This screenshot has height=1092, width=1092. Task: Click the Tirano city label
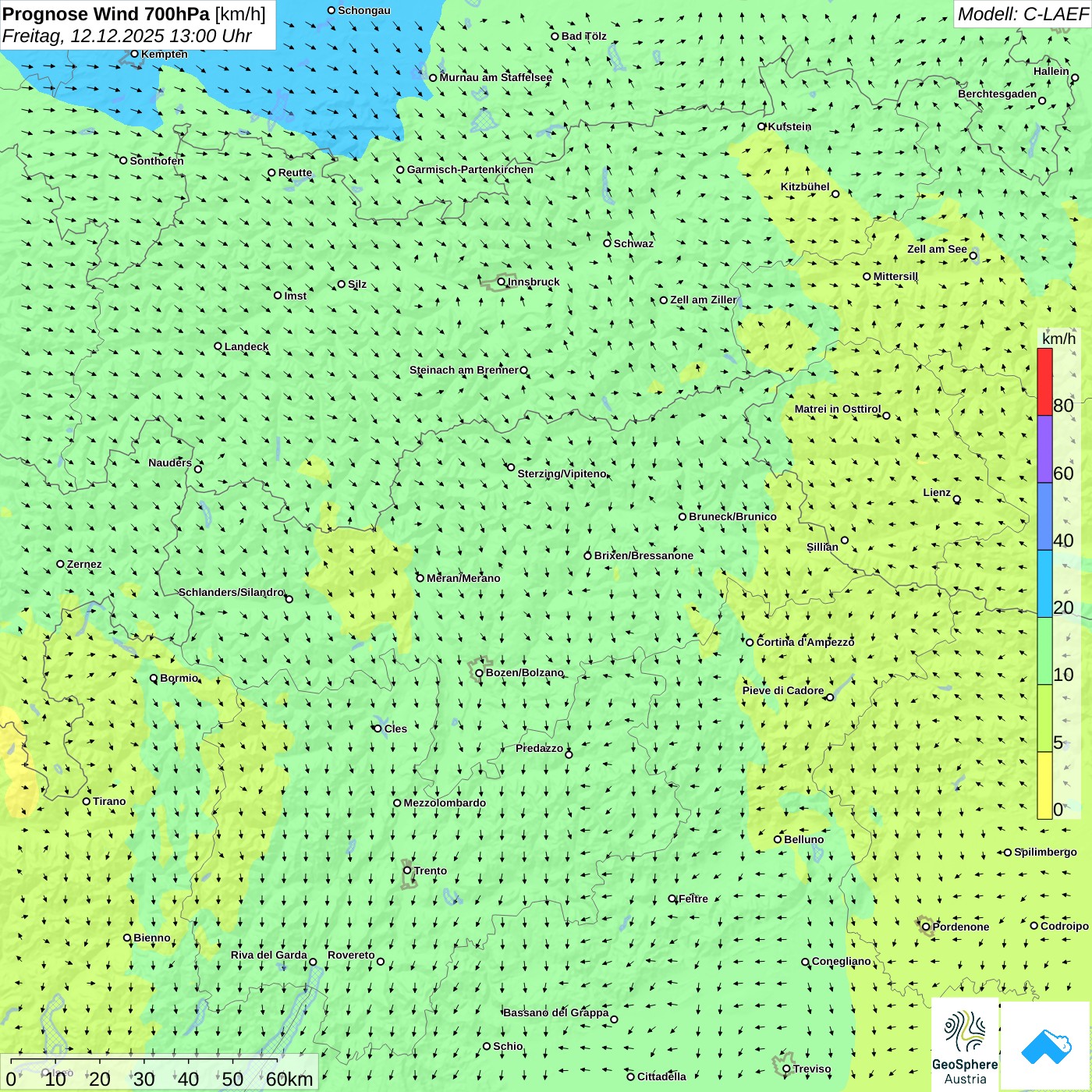(109, 801)
